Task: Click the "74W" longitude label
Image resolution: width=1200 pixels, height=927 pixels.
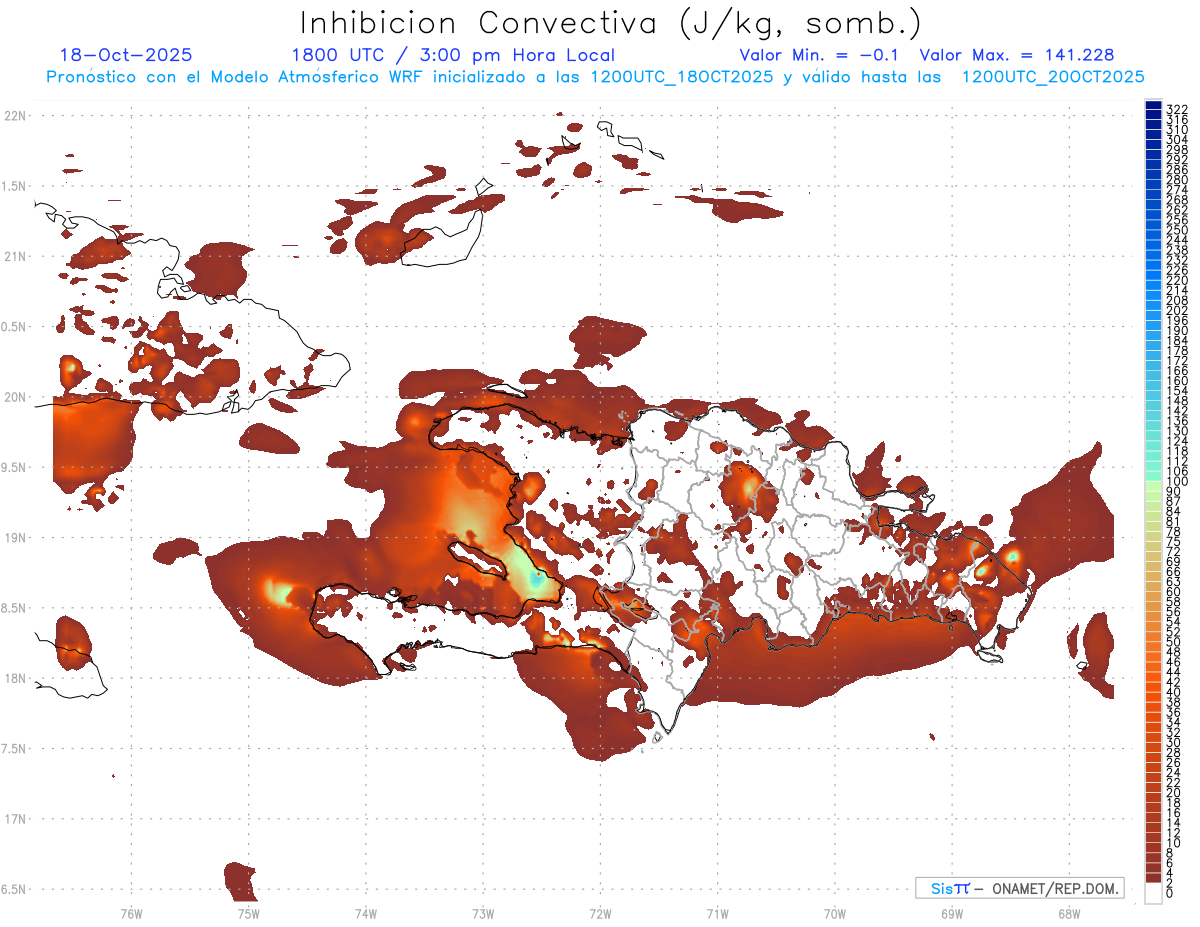Action: point(365,913)
